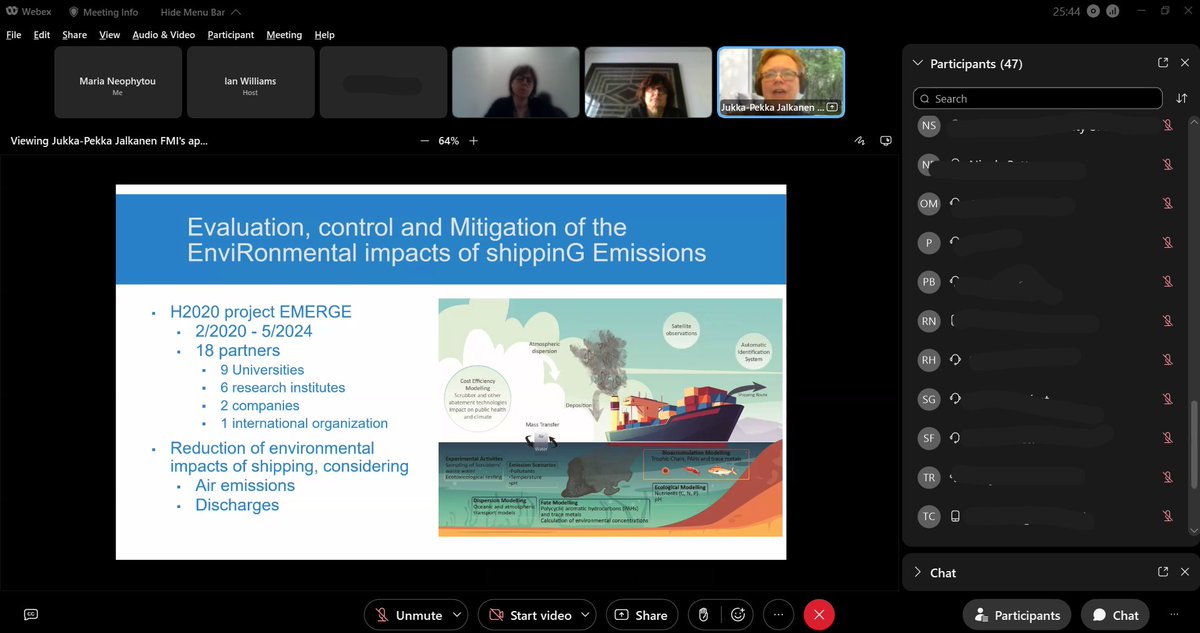Toggle the Chat panel button
The height and width of the screenshot is (633, 1200).
tap(1115, 615)
